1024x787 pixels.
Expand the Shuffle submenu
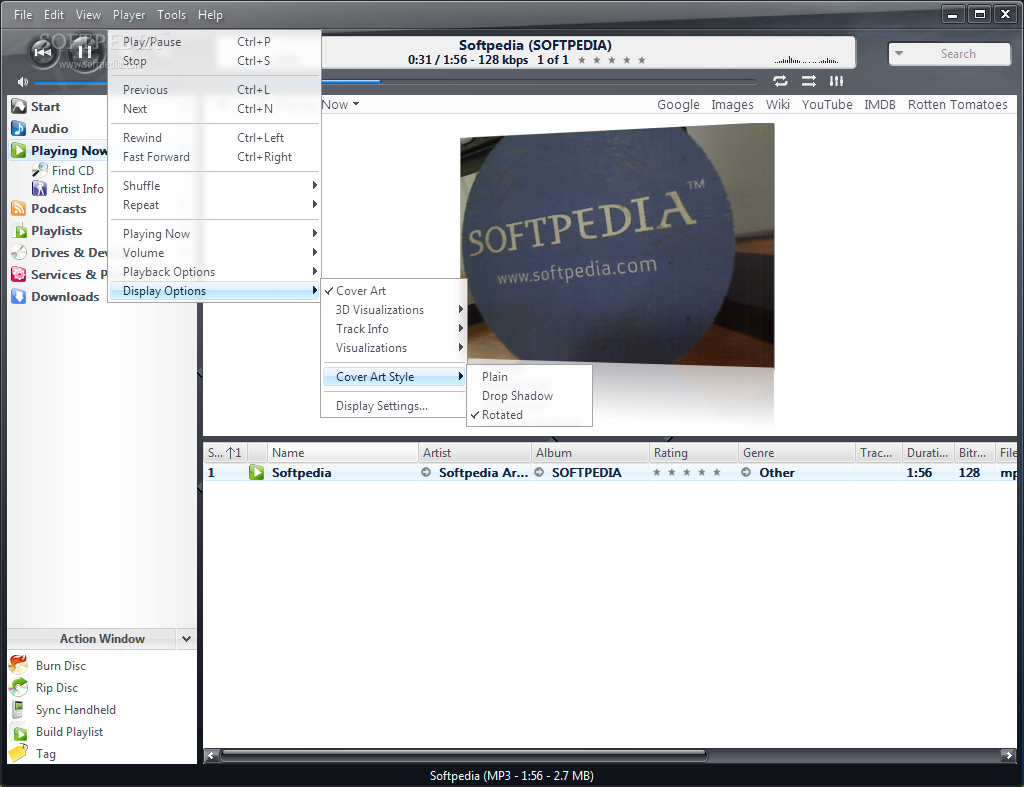point(214,185)
